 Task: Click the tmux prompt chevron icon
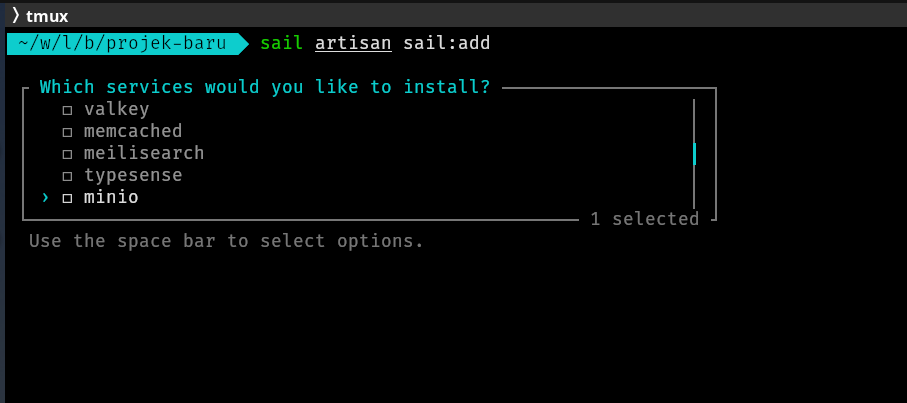16,14
